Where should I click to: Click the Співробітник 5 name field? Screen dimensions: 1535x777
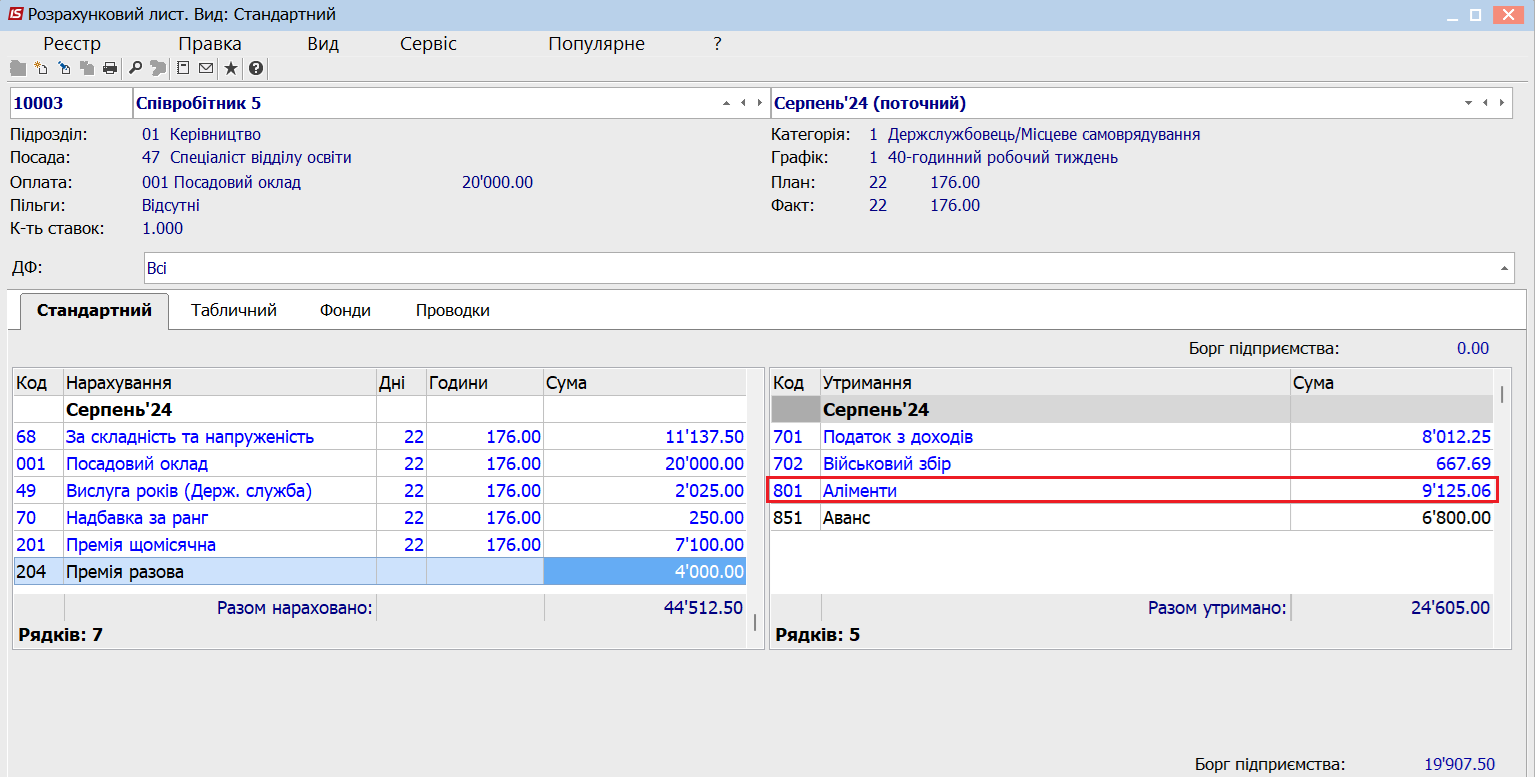pyautogui.click(x=451, y=103)
